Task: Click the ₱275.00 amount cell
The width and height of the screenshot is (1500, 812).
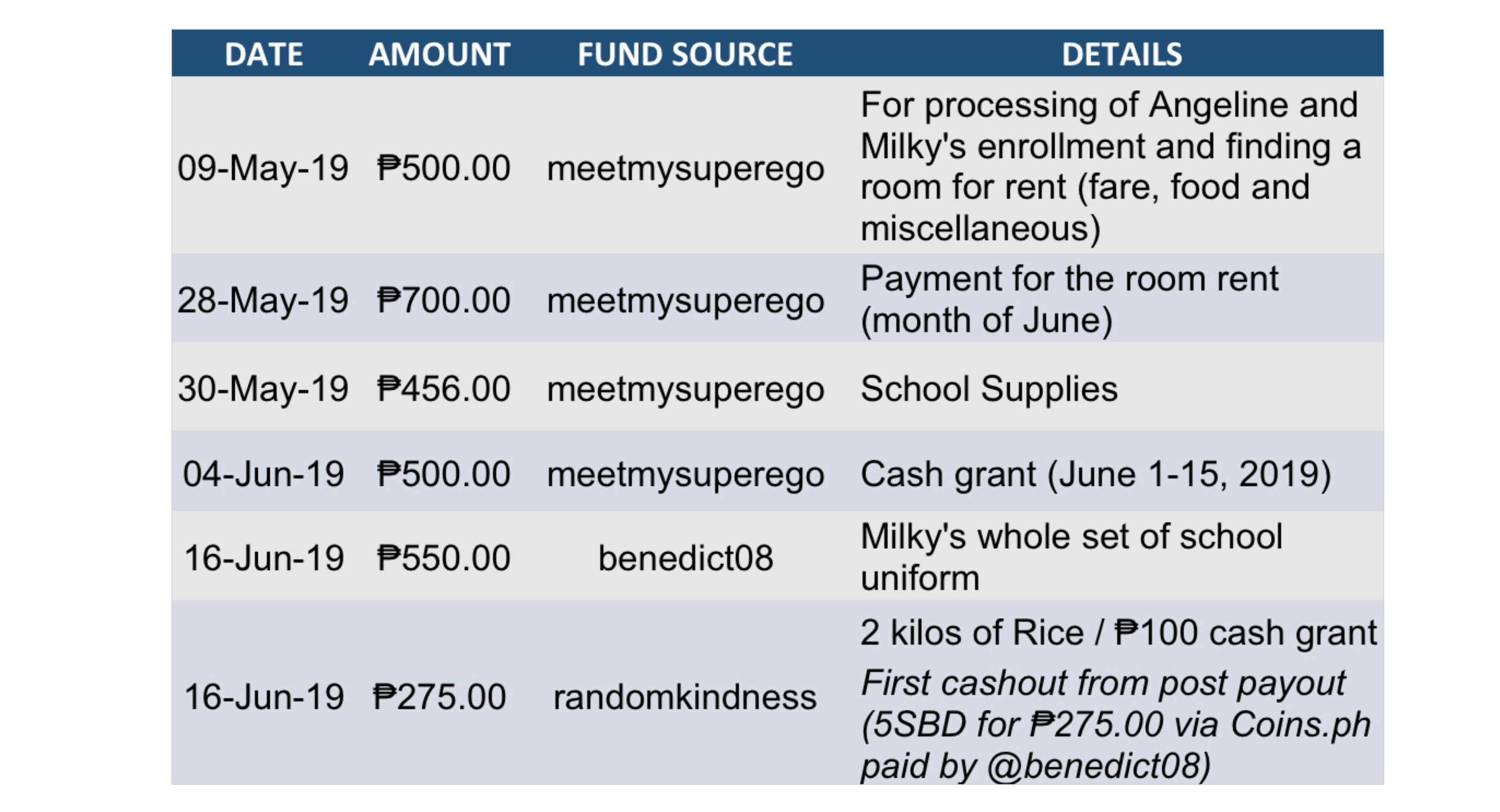Action: [439, 696]
